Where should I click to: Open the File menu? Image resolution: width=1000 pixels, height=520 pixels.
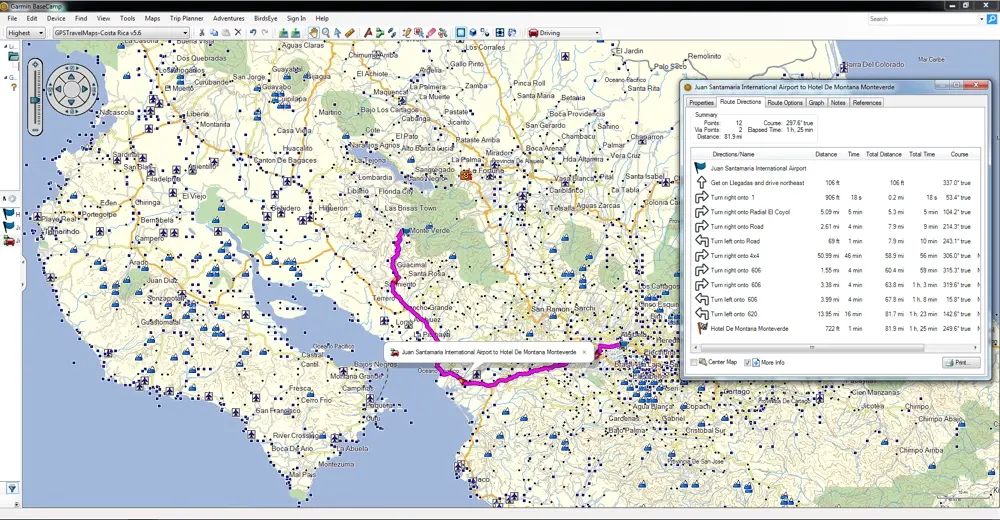(12, 19)
